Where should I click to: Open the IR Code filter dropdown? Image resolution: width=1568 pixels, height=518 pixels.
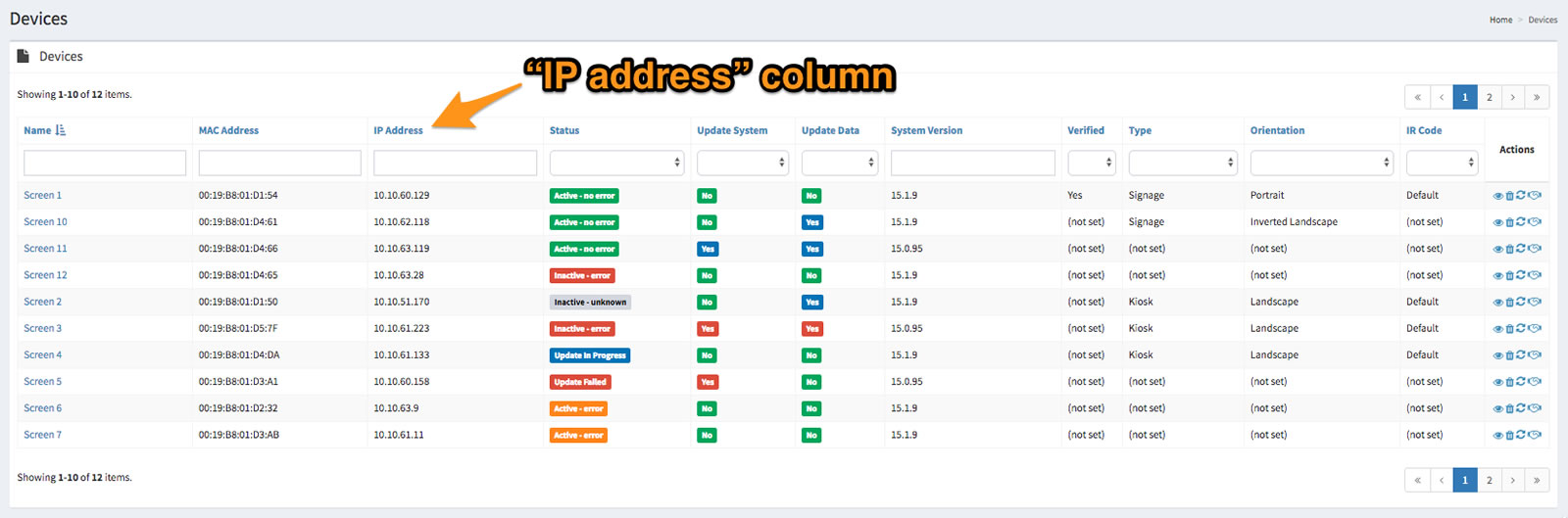pos(1442,163)
